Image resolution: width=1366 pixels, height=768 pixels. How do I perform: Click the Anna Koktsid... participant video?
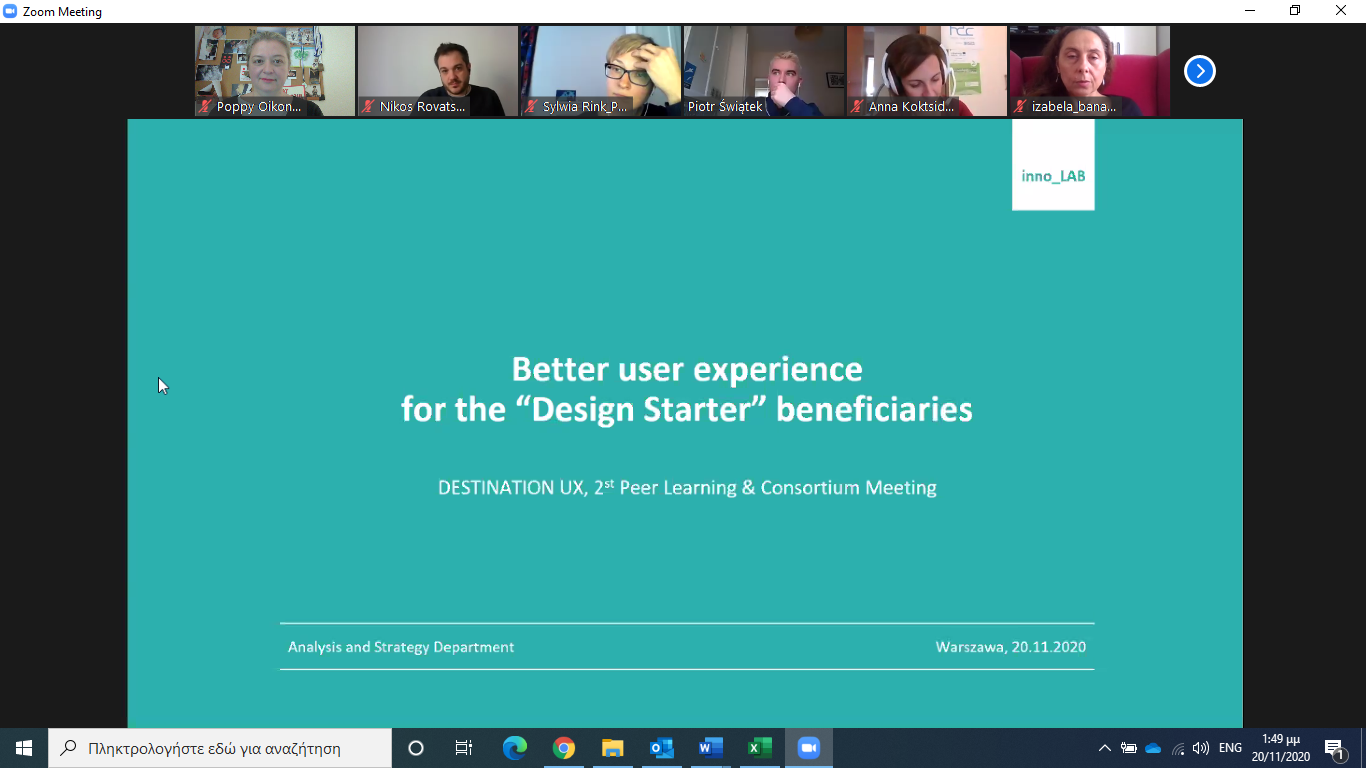(927, 71)
